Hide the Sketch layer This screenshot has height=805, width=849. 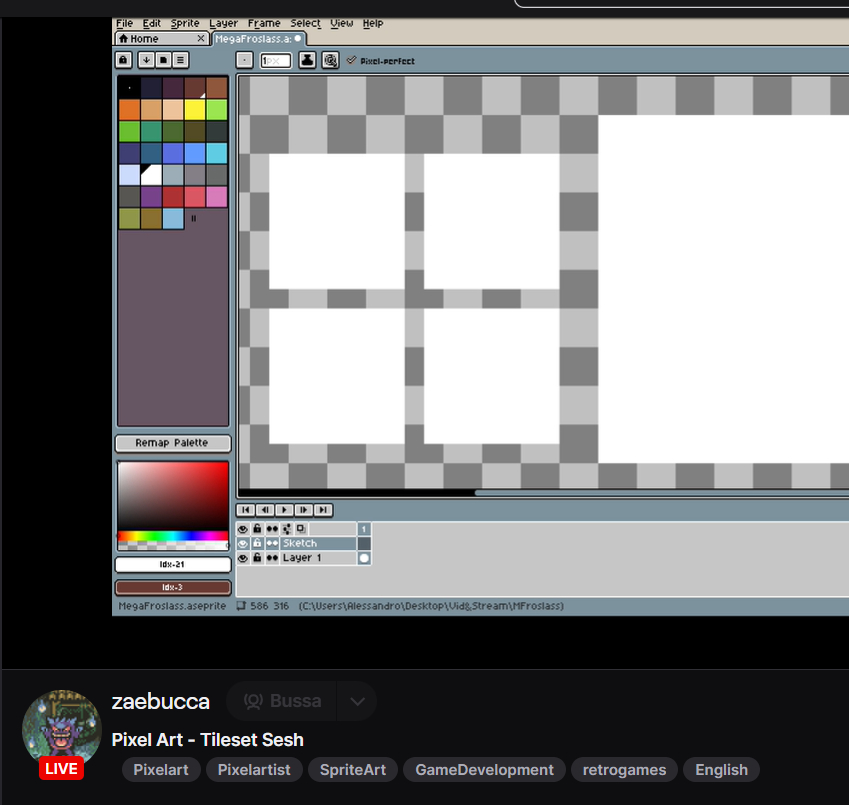(242, 543)
